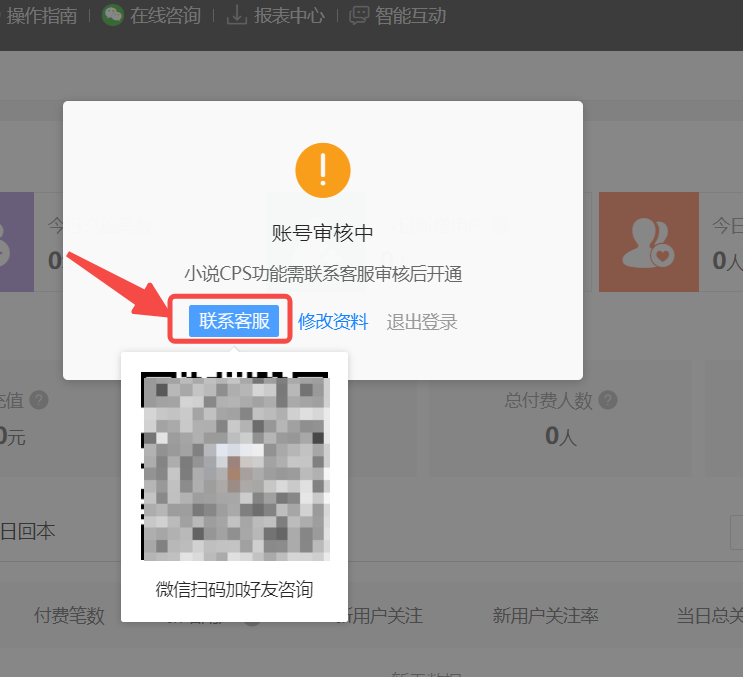This screenshot has height=677, width=743.
Task: Open 操作指南 in top bar
Action: (42, 16)
